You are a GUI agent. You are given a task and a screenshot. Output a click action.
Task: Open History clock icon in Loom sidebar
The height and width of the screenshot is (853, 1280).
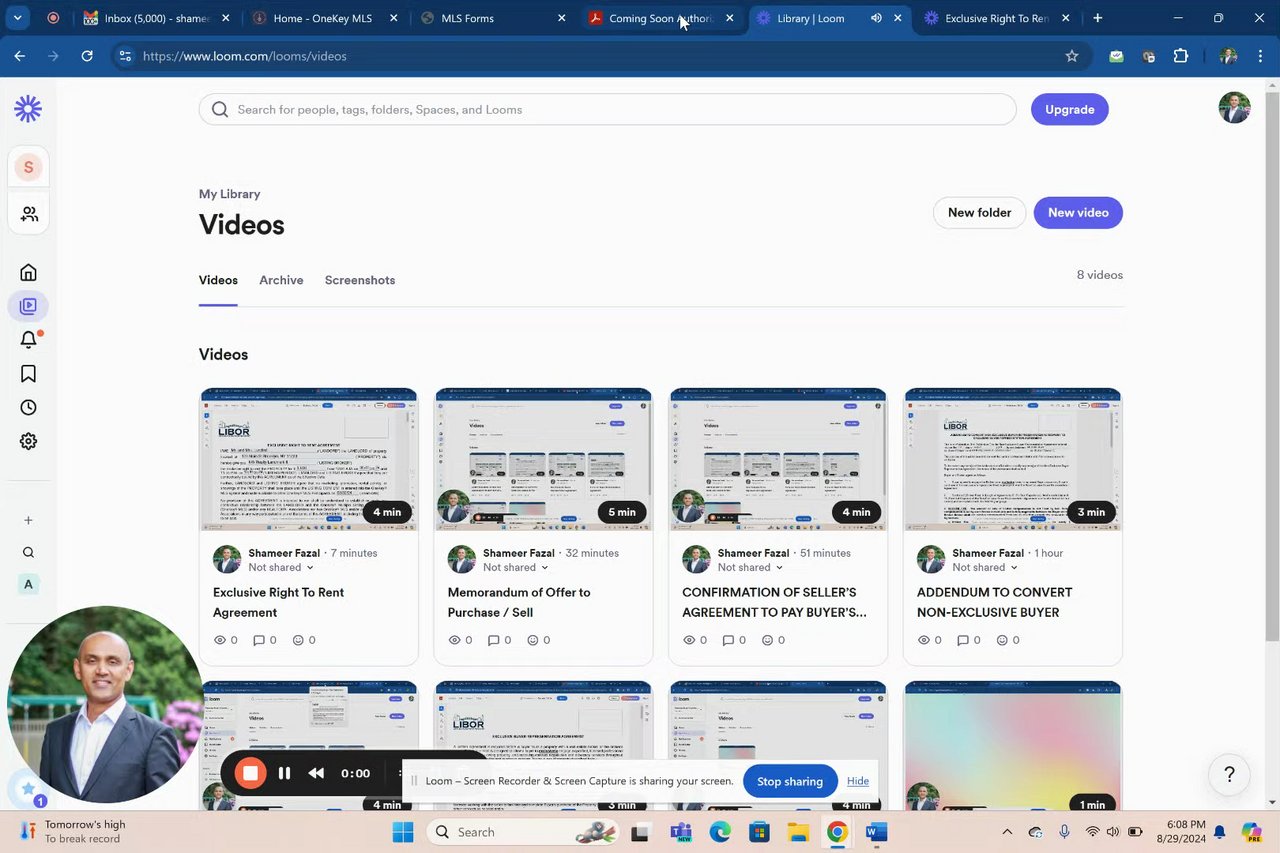[x=28, y=407]
